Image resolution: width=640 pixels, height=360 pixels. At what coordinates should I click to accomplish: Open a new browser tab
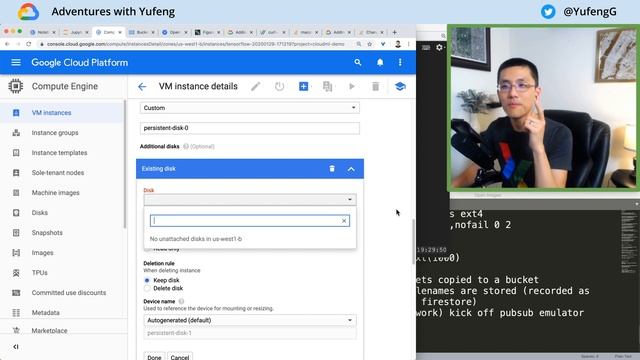394,32
